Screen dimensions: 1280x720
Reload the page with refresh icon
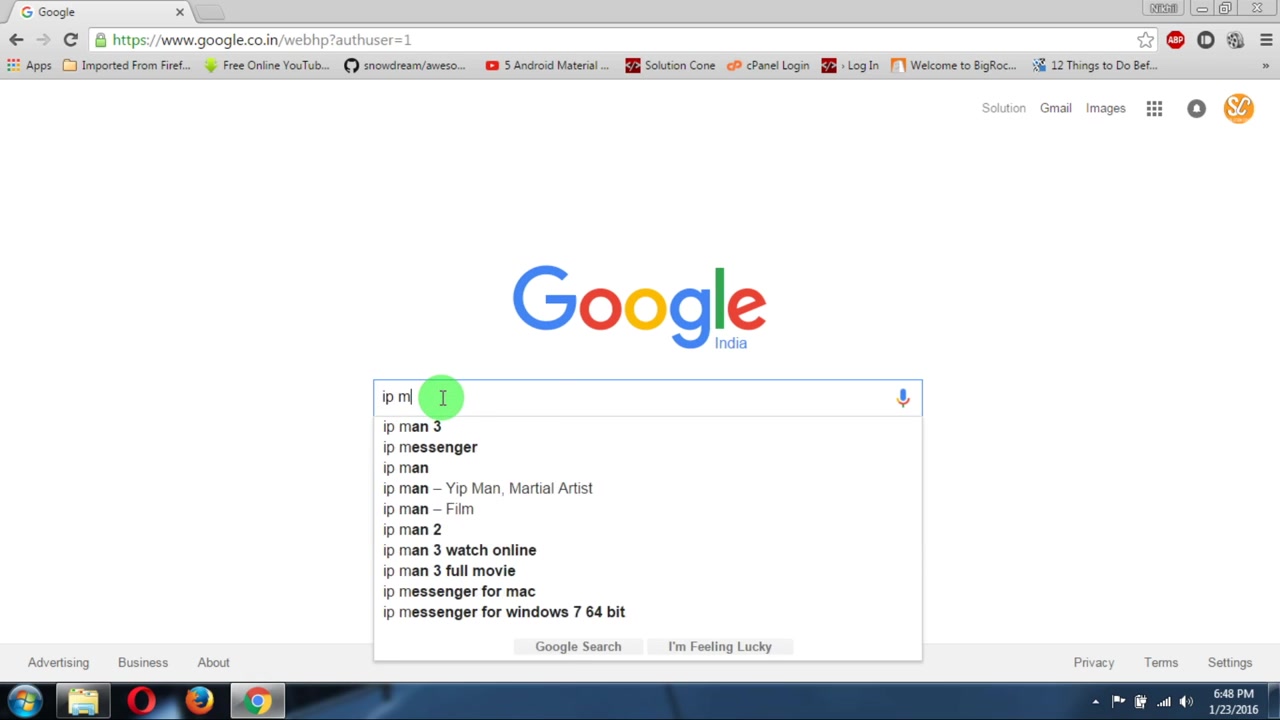[70, 40]
